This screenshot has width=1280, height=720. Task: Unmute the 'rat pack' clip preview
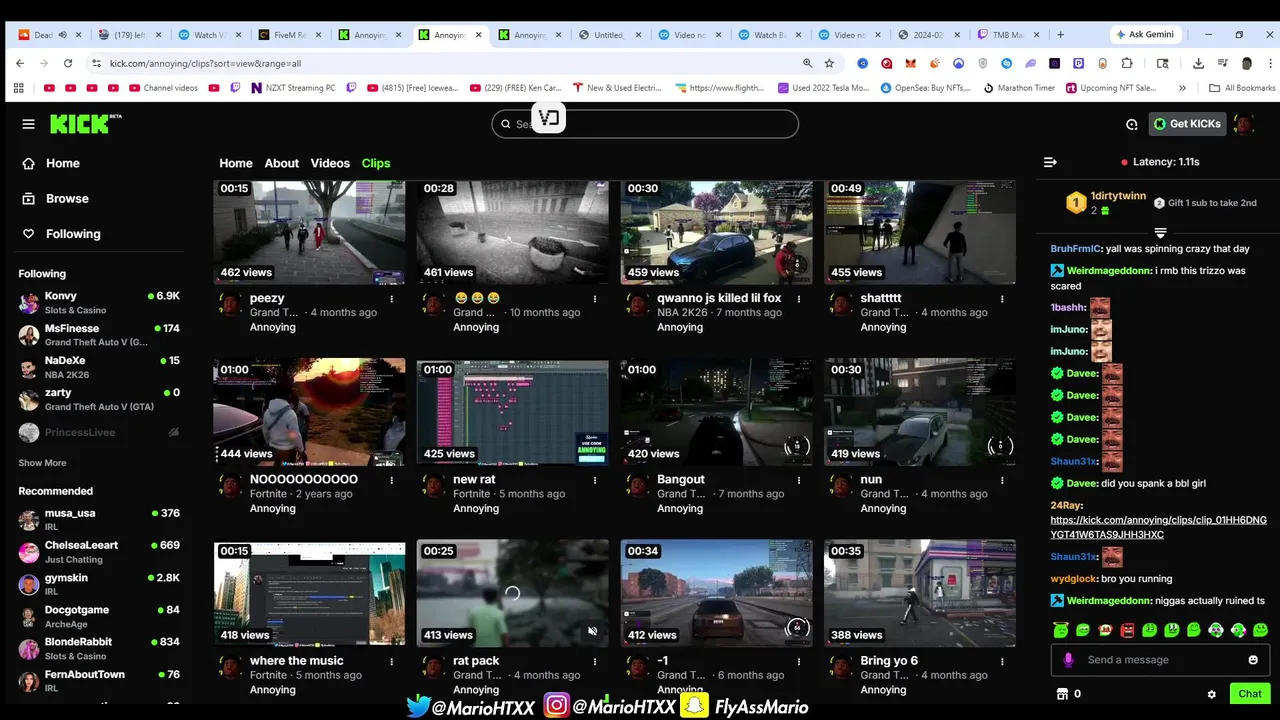pos(592,631)
